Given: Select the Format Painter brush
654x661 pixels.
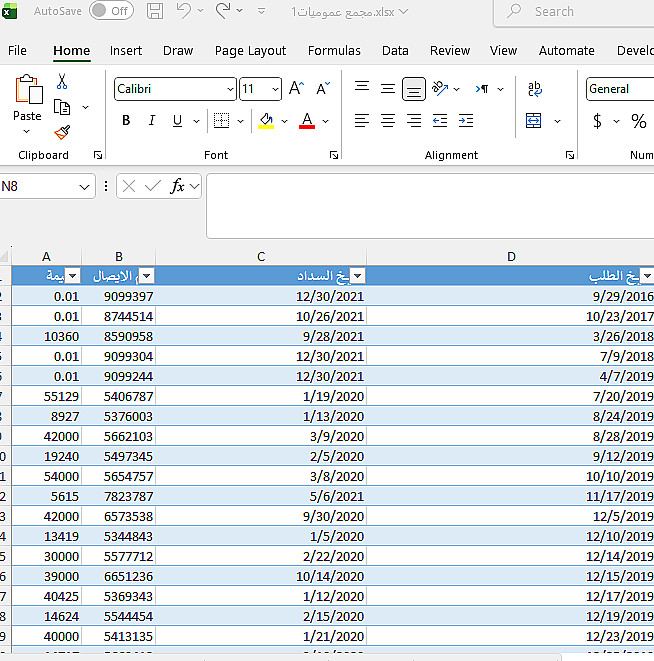Looking at the screenshot, I should (x=62, y=132).
